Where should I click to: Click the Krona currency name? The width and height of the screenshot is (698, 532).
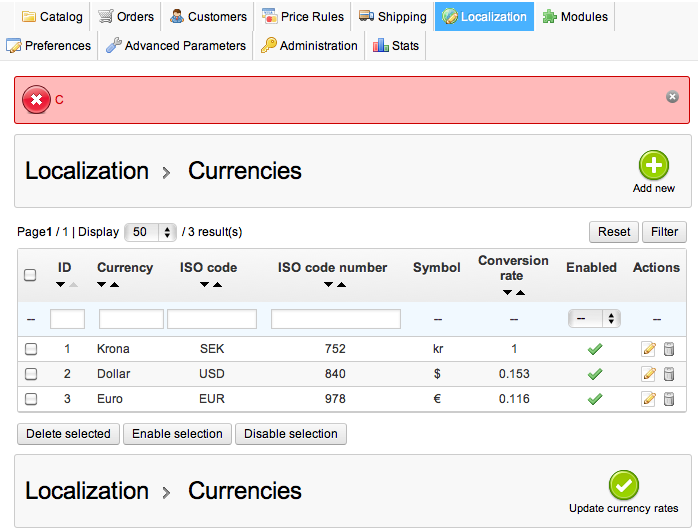(113, 349)
